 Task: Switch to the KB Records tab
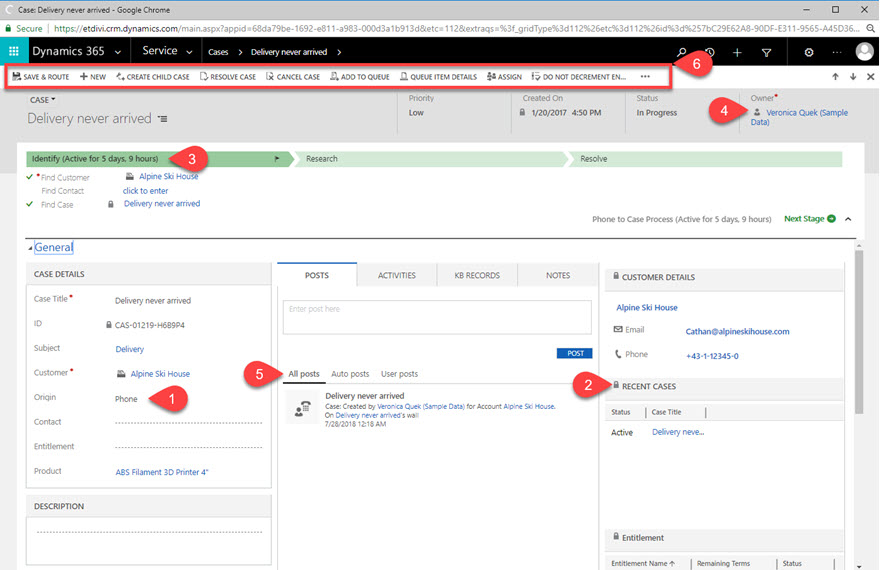point(477,275)
